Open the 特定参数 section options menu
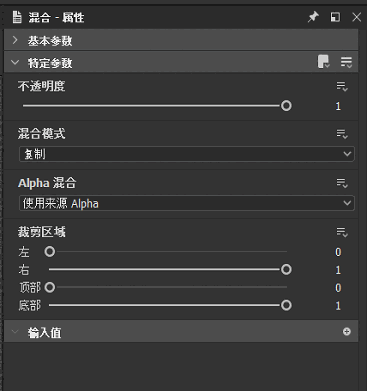Screen dimensions: 367x391 point(346,62)
